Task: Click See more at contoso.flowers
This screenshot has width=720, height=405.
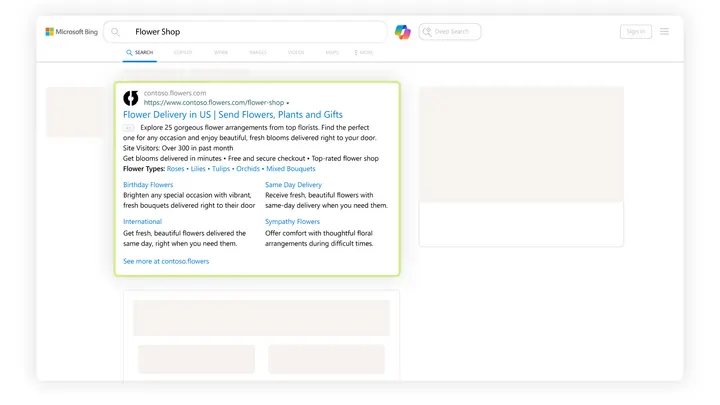Action: 166,261
